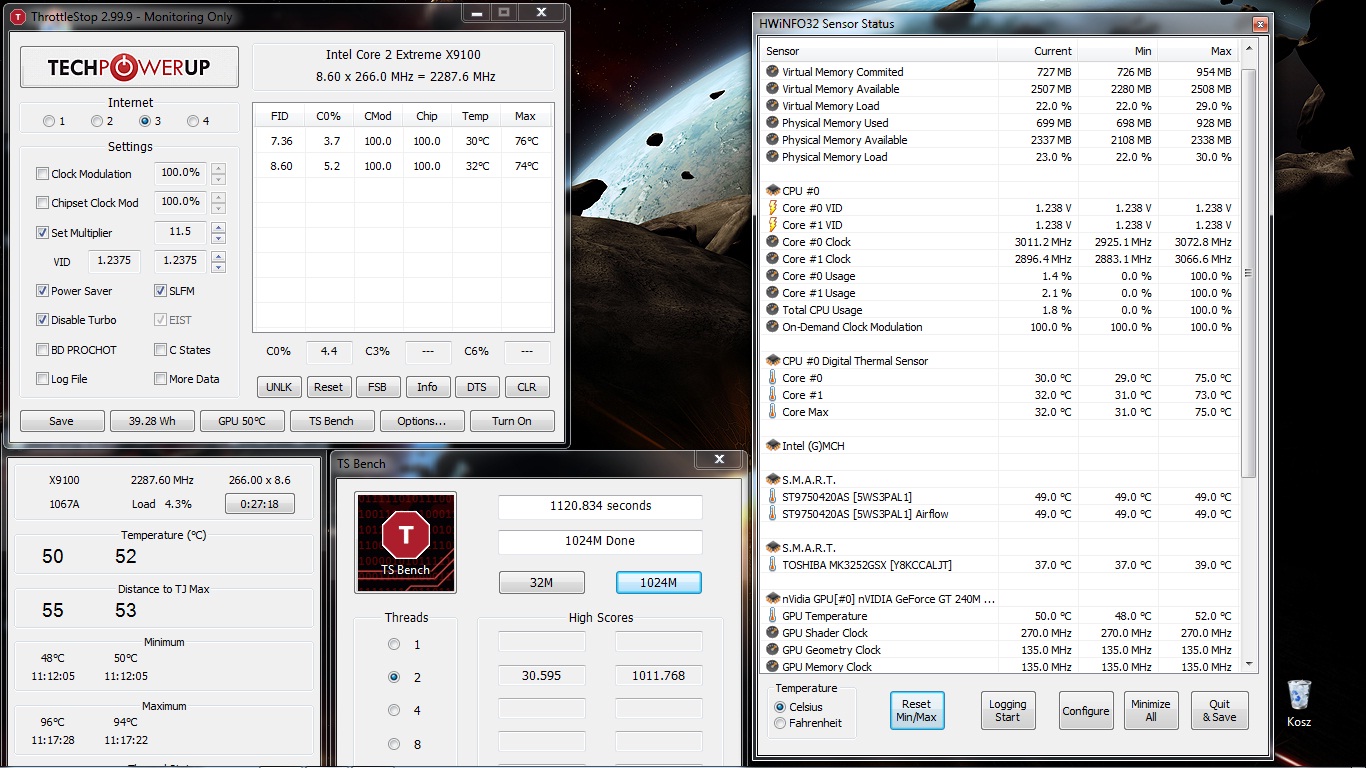Screen dimensions: 1366x768
Task: Click the GPU 50°C button
Action: point(242,421)
